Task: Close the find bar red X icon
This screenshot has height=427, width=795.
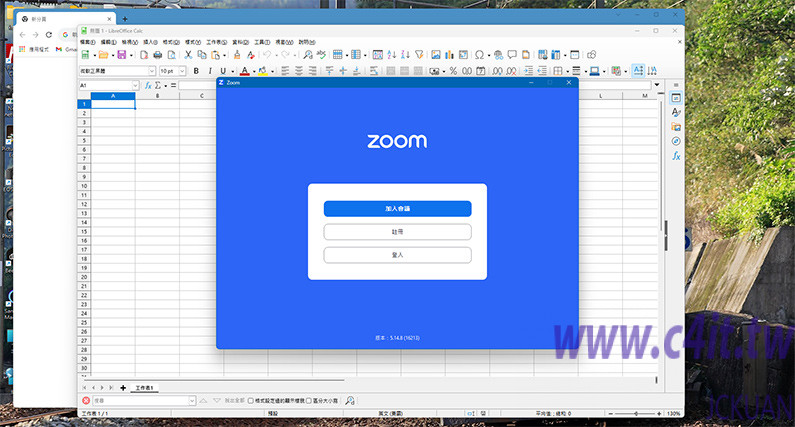Action: (x=86, y=401)
